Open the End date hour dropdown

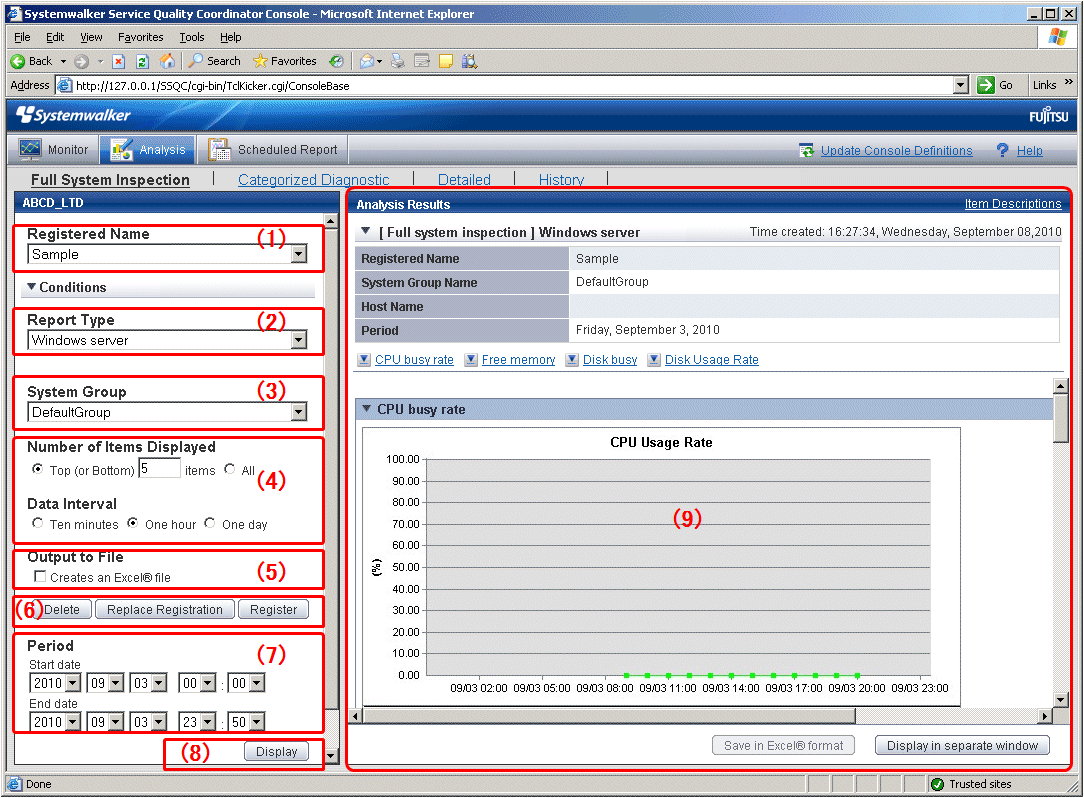207,722
